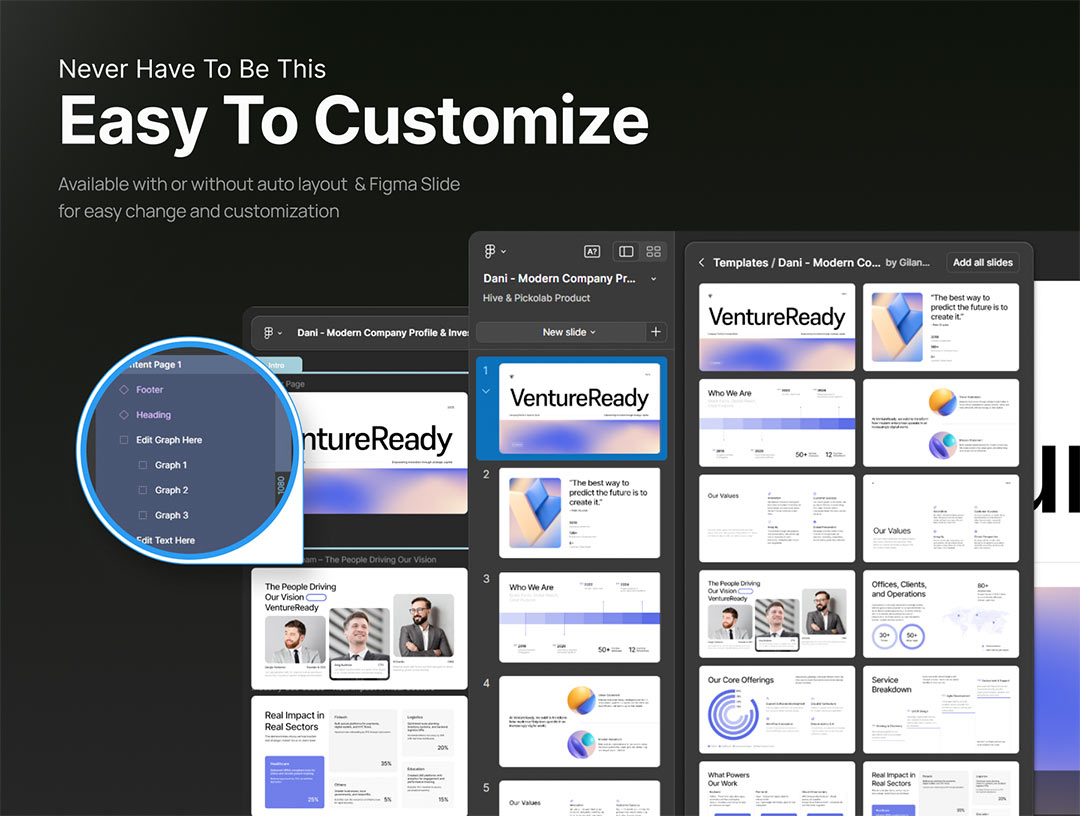Go back using Templates back arrow
Screen dimensions: 1080x816
click(x=702, y=263)
